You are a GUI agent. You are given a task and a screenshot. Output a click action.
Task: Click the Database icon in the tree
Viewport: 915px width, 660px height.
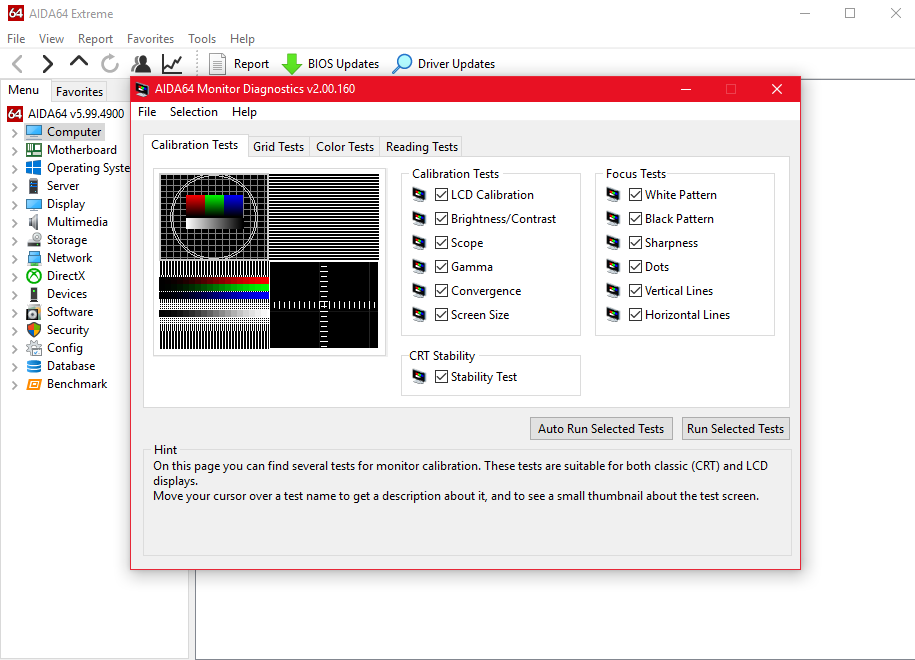[x=34, y=366]
